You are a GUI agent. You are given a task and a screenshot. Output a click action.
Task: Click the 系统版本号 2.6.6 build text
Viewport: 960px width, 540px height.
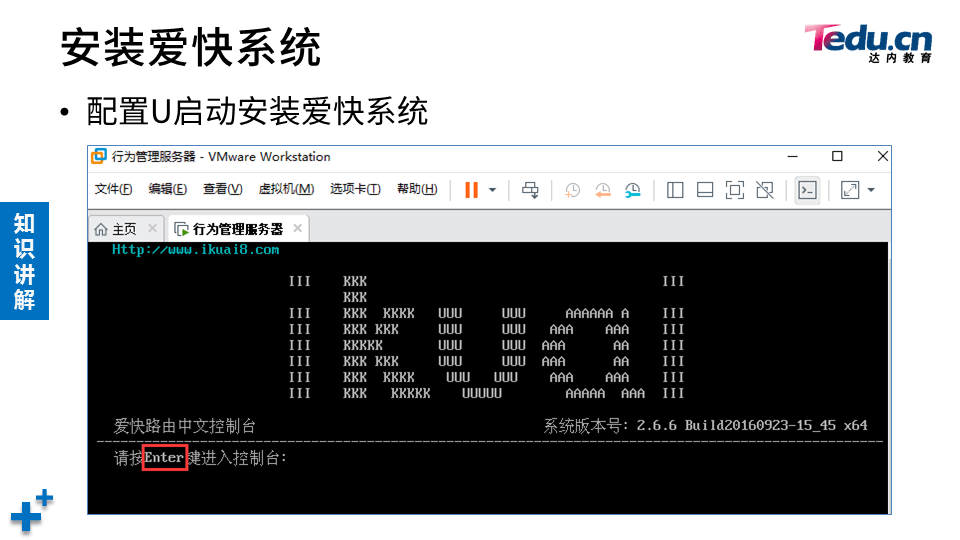coord(705,426)
